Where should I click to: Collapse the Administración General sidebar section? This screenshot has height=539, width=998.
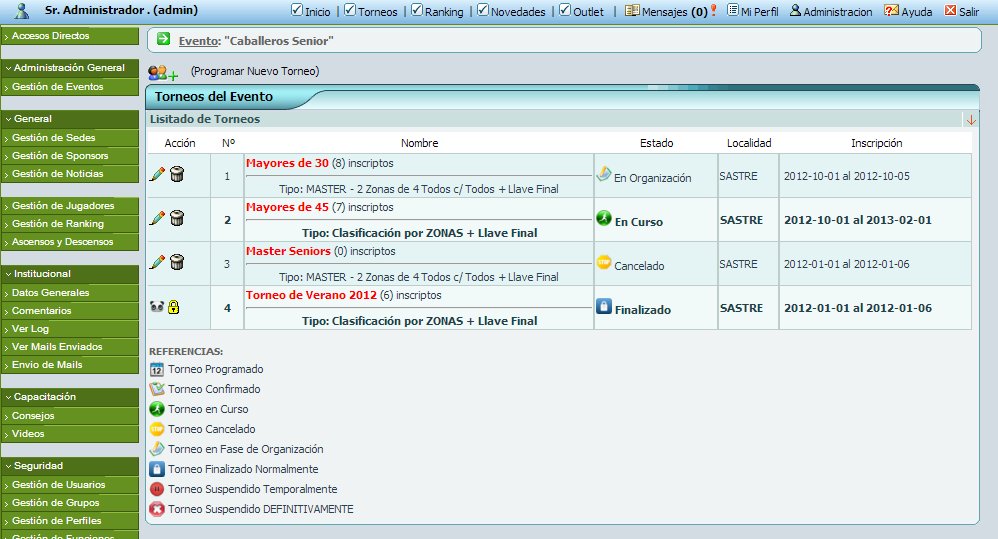(x=69, y=68)
